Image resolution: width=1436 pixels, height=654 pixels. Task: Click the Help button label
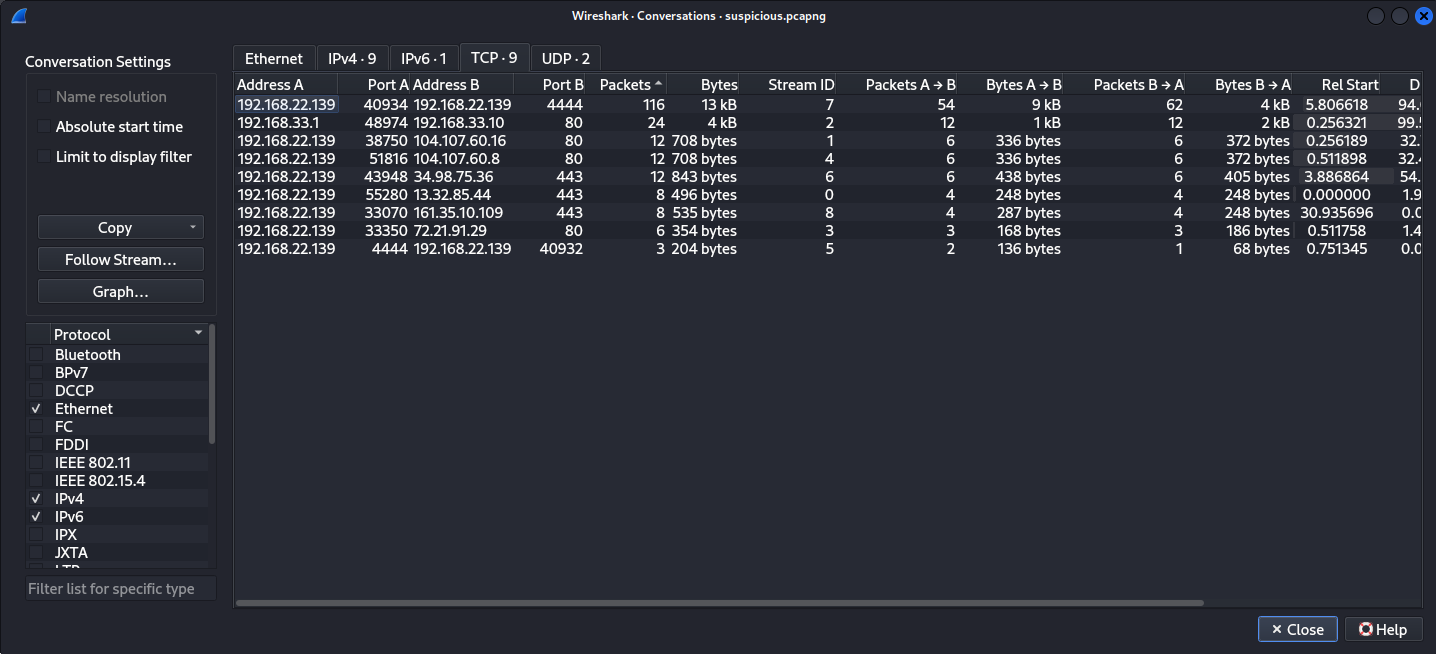point(1392,629)
